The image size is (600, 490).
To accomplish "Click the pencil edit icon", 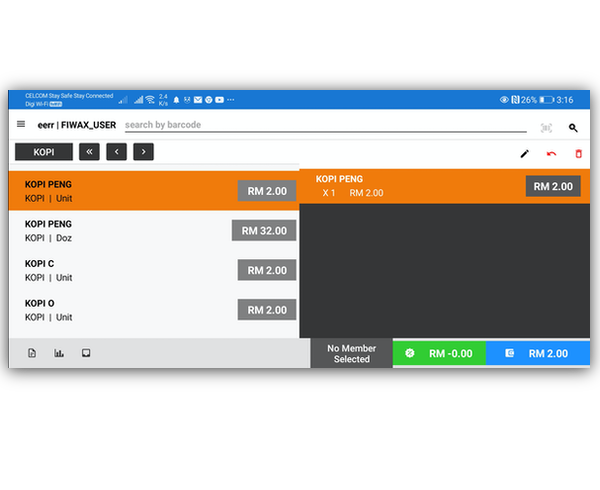I will point(524,153).
